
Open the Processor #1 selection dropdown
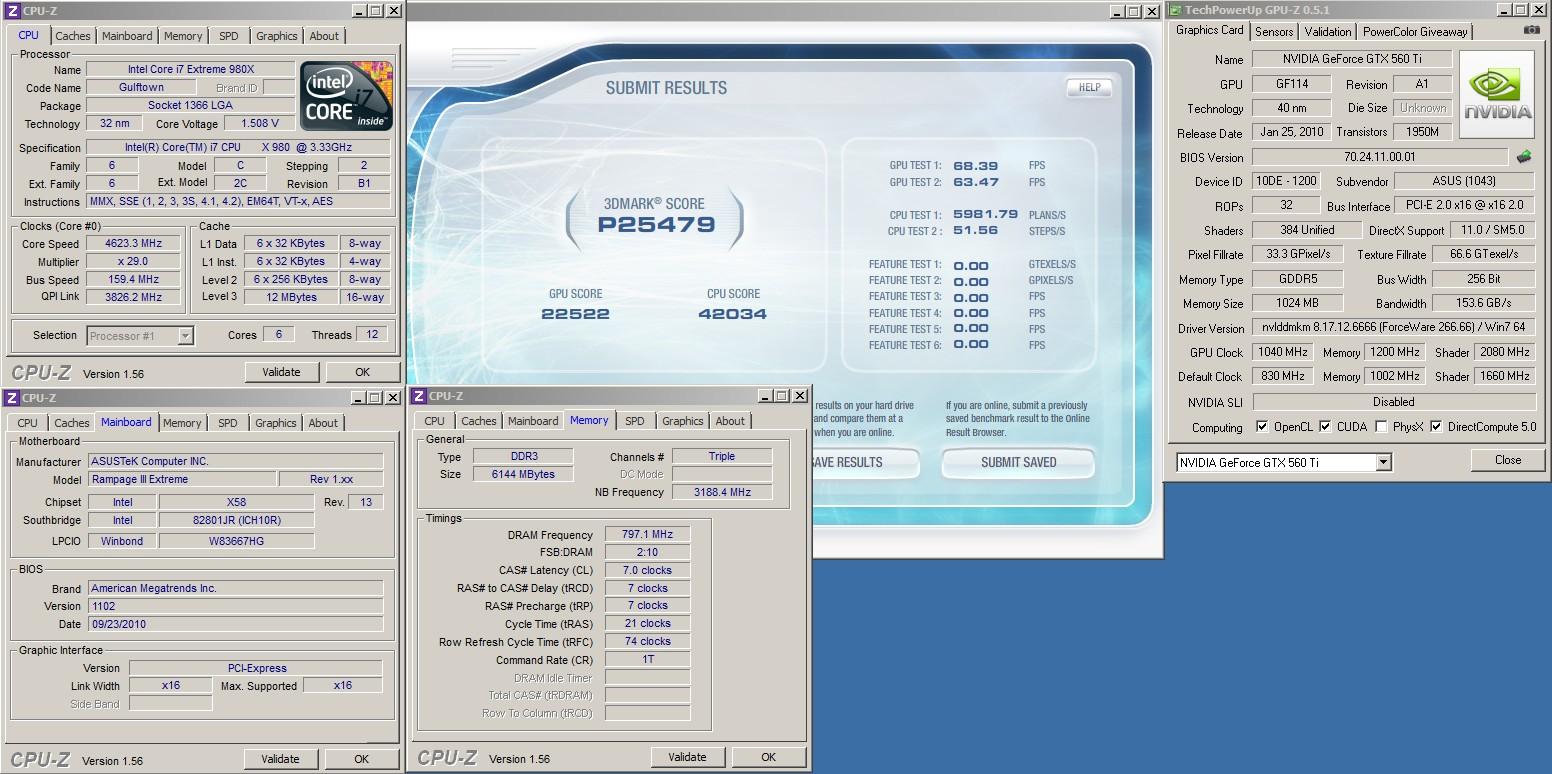pyautogui.click(x=185, y=336)
